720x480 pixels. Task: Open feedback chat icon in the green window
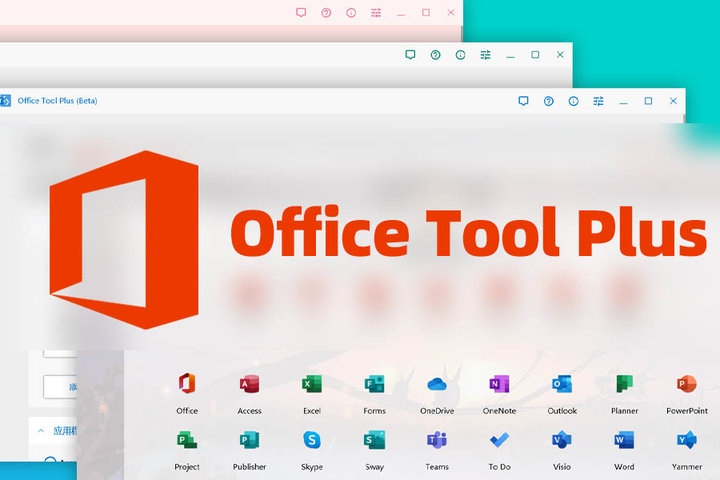coord(410,55)
